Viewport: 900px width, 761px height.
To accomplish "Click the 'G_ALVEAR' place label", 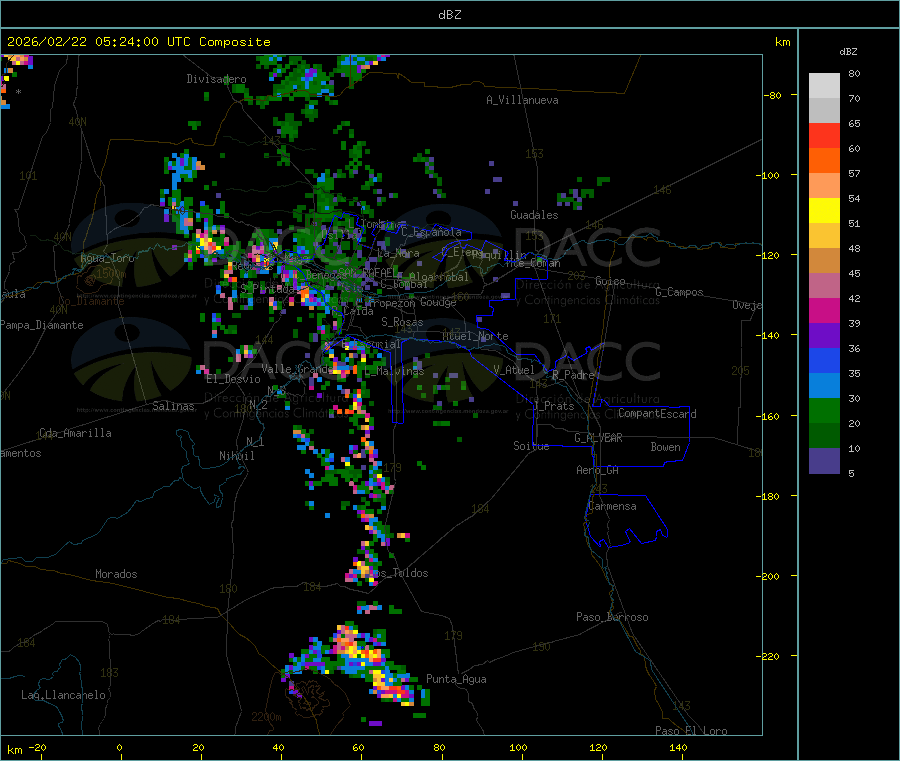I will (598, 438).
